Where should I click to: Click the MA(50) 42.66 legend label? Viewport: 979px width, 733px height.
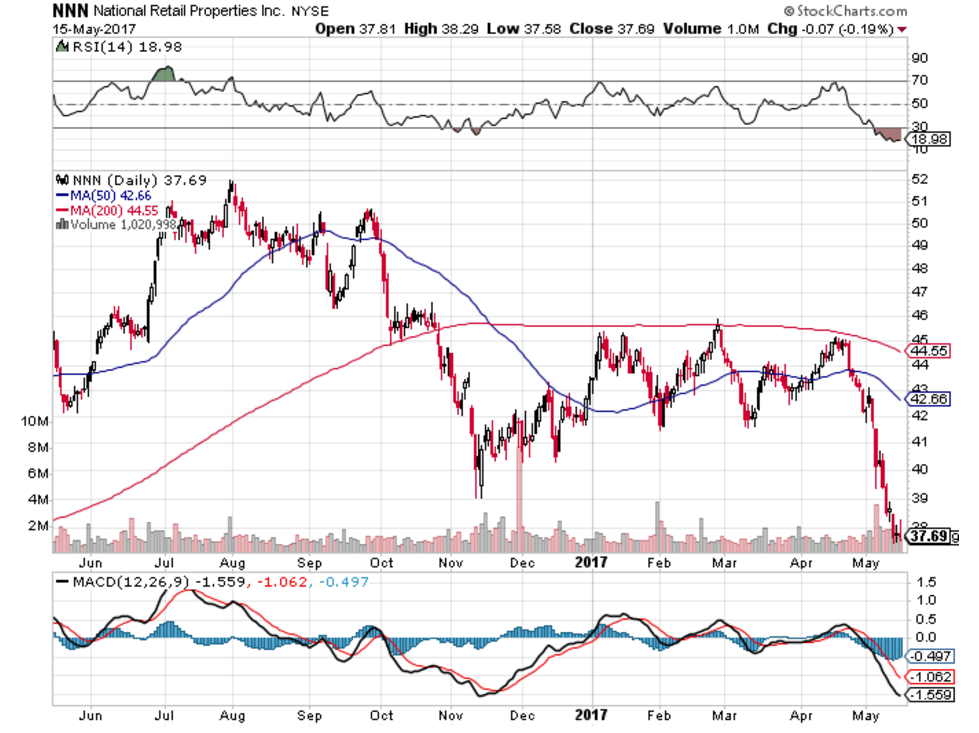click(x=111, y=195)
